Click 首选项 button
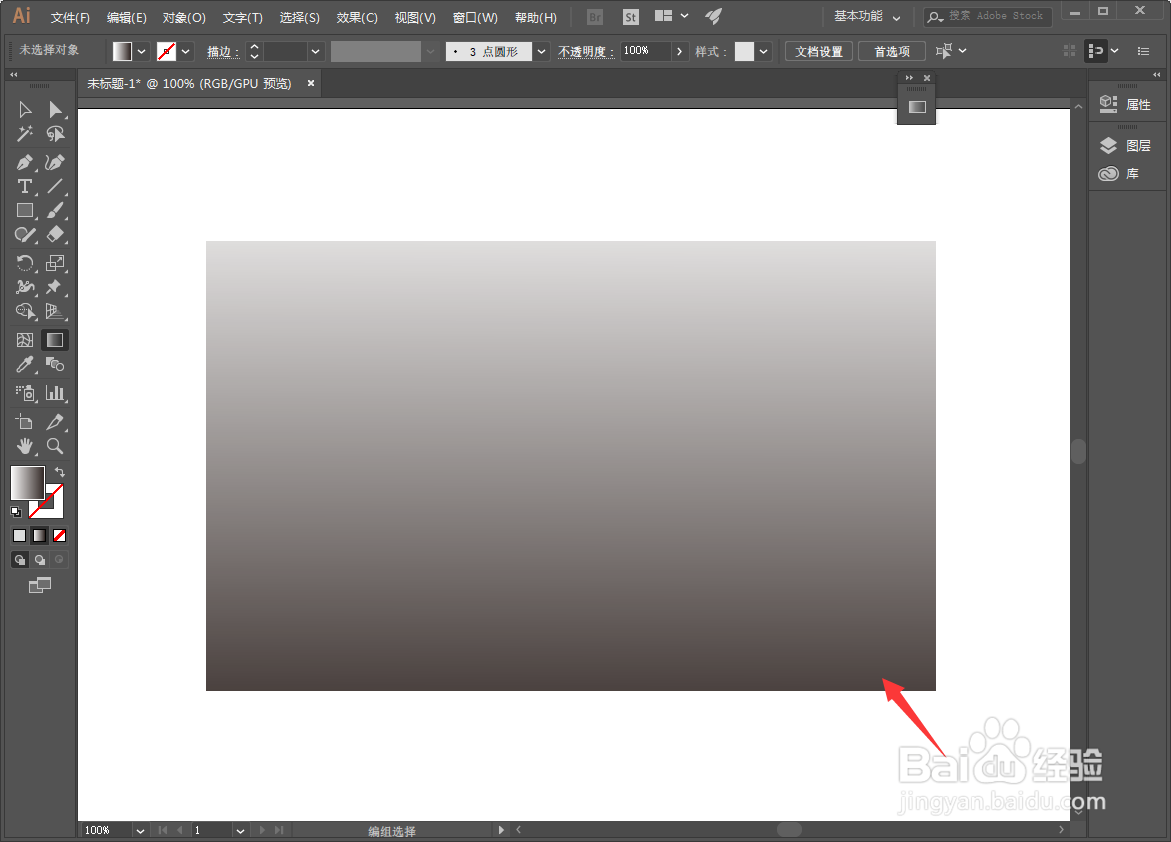Screen dimensions: 1171x842 tap(892, 52)
